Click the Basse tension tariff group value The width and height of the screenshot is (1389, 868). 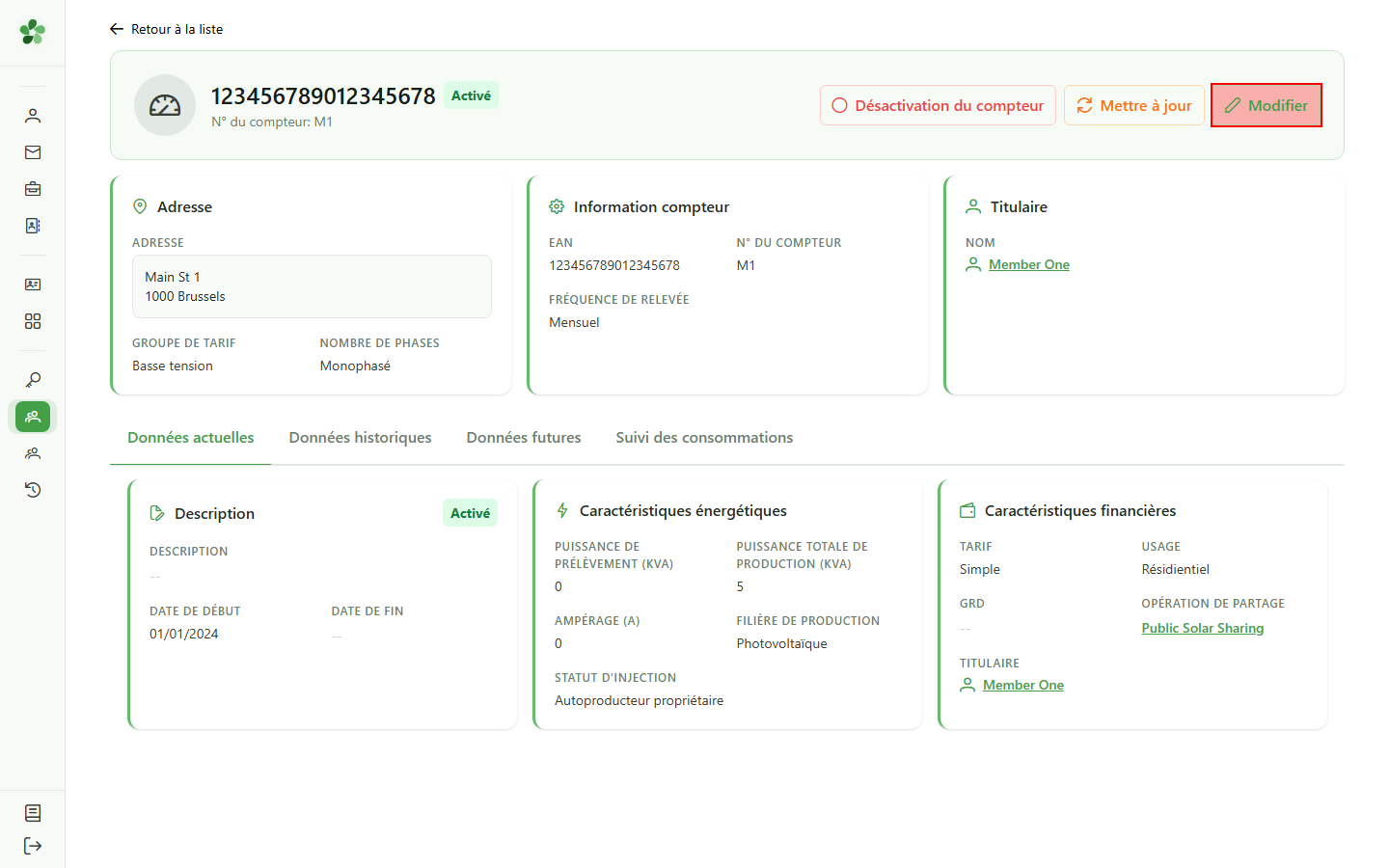click(x=173, y=366)
